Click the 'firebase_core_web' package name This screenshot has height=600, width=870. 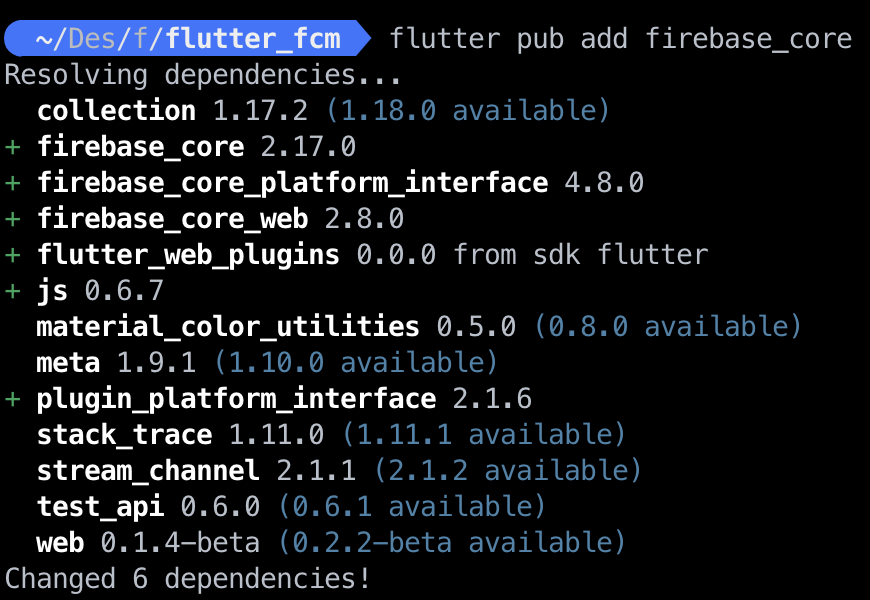click(x=172, y=219)
